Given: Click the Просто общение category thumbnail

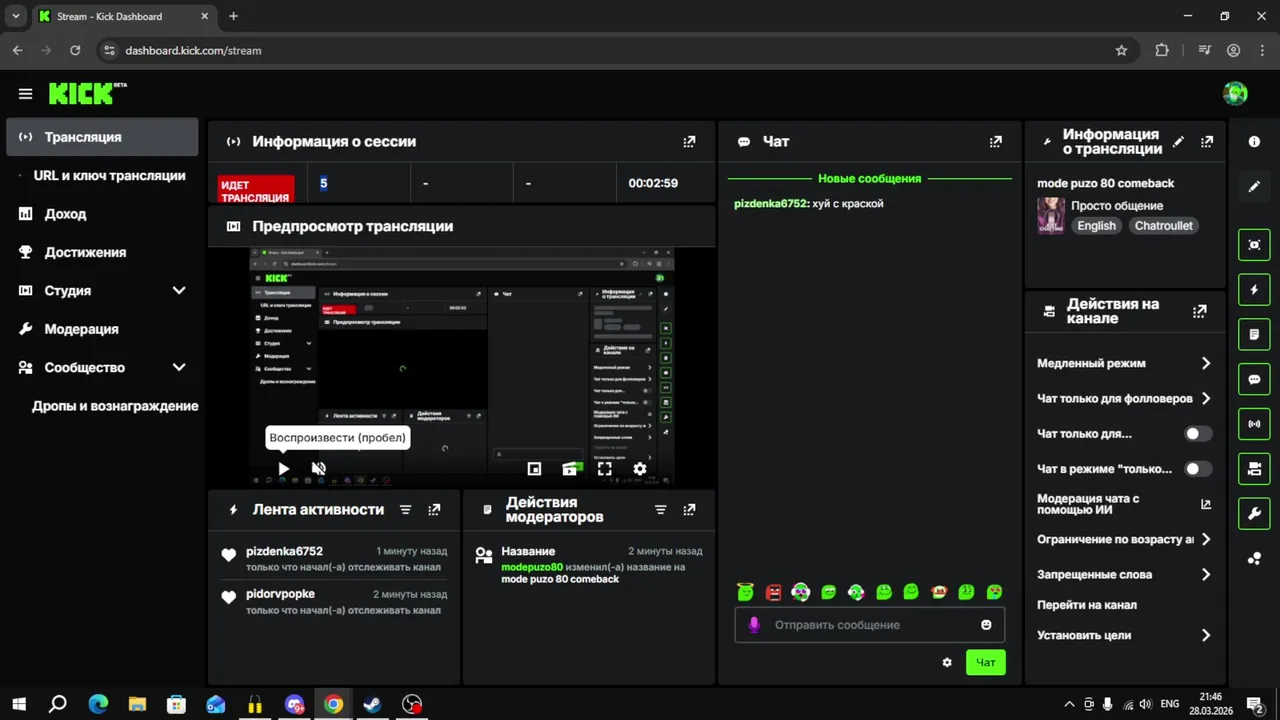Looking at the screenshot, I should coord(1050,215).
